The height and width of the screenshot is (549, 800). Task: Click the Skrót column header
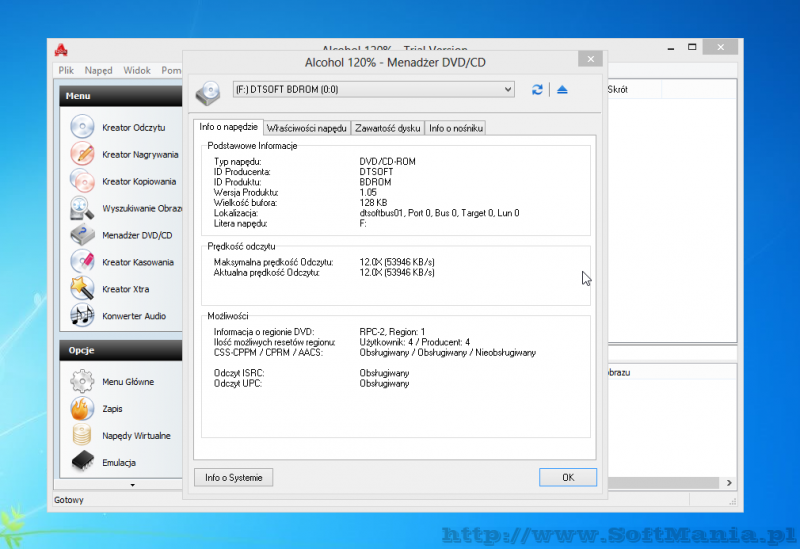click(x=634, y=89)
